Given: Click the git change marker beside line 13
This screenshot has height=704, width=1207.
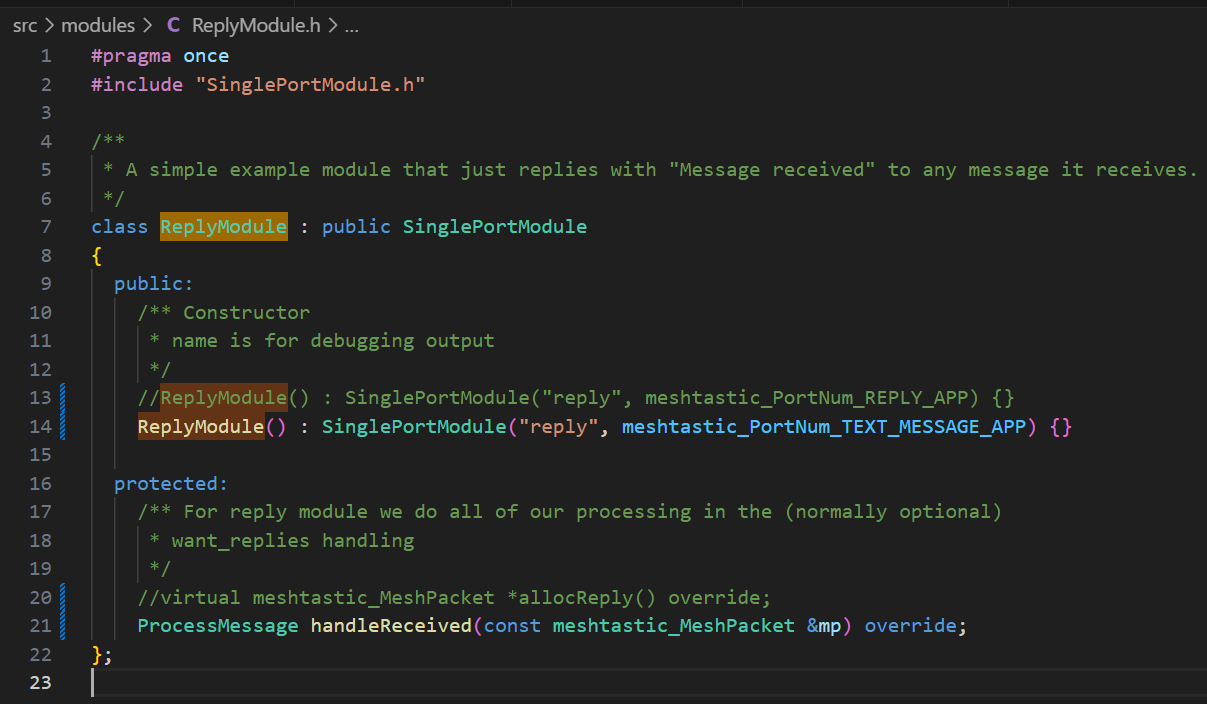Looking at the screenshot, I should pyautogui.click(x=64, y=398).
